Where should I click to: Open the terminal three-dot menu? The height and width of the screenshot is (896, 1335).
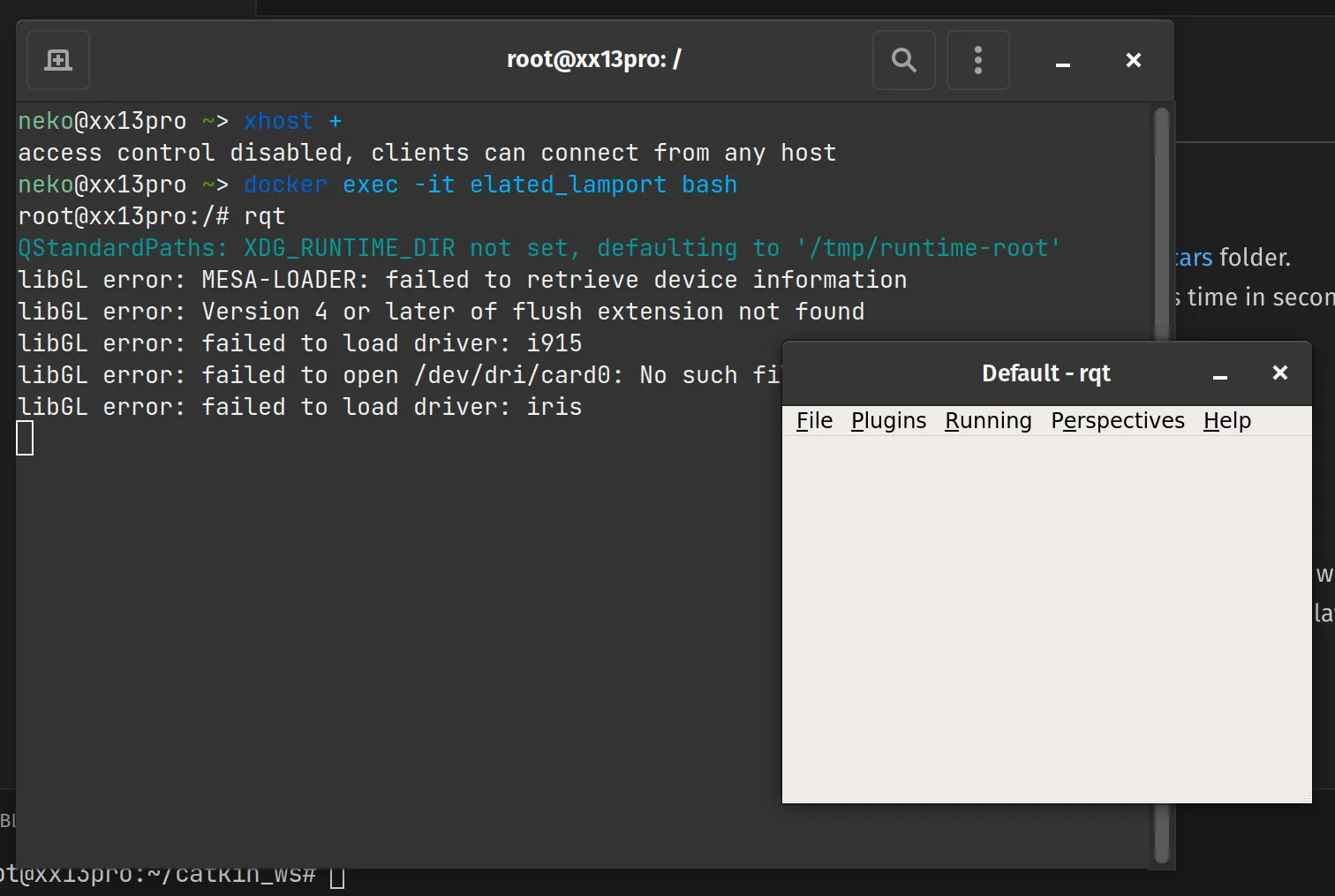977,60
